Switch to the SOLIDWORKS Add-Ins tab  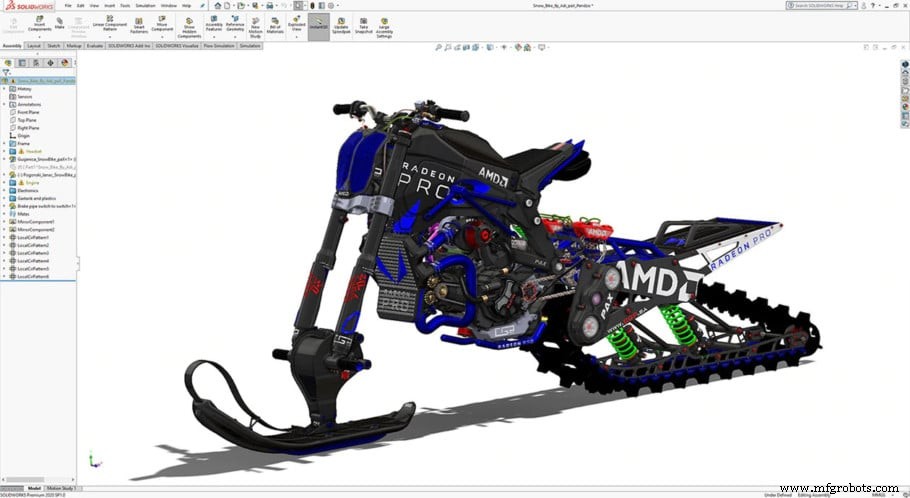tap(129, 45)
